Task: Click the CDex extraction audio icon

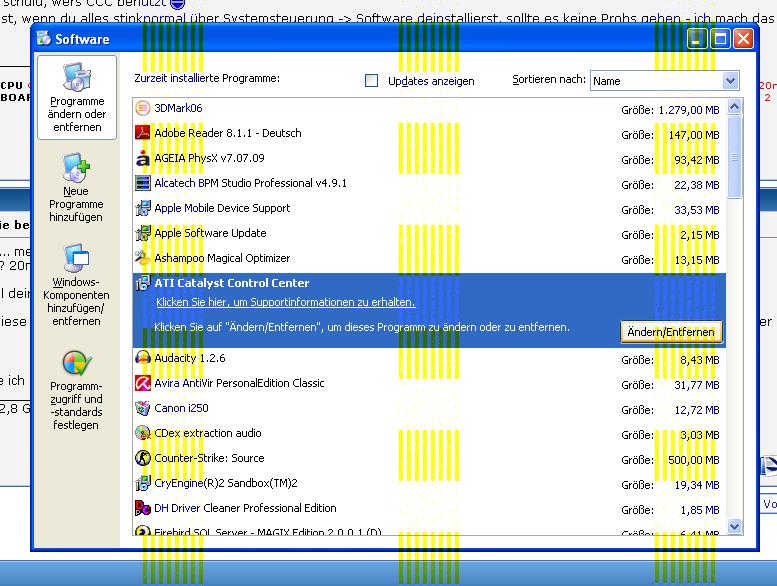Action: click(143, 433)
